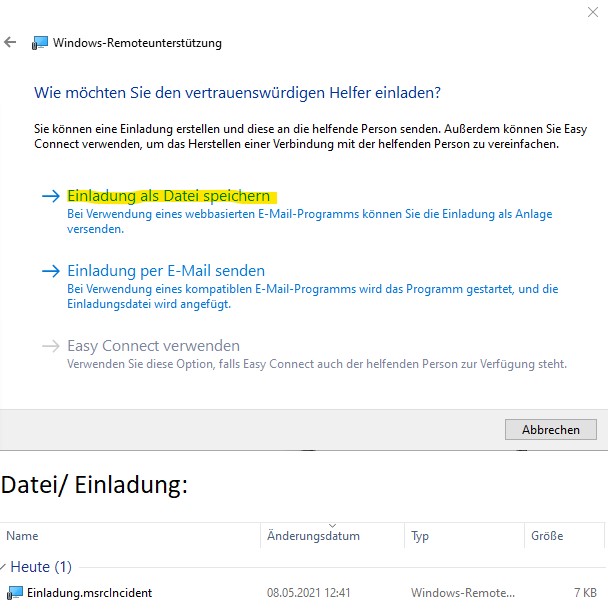Image resolution: width=613 pixels, height=611 pixels.
Task: Select the 'Heute (1)' group label
Action: [x=41, y=567]
